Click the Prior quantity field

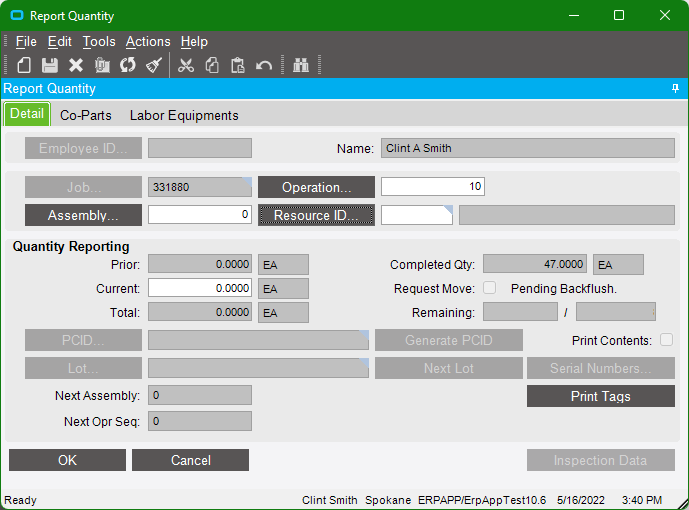[x=199, y=264]
